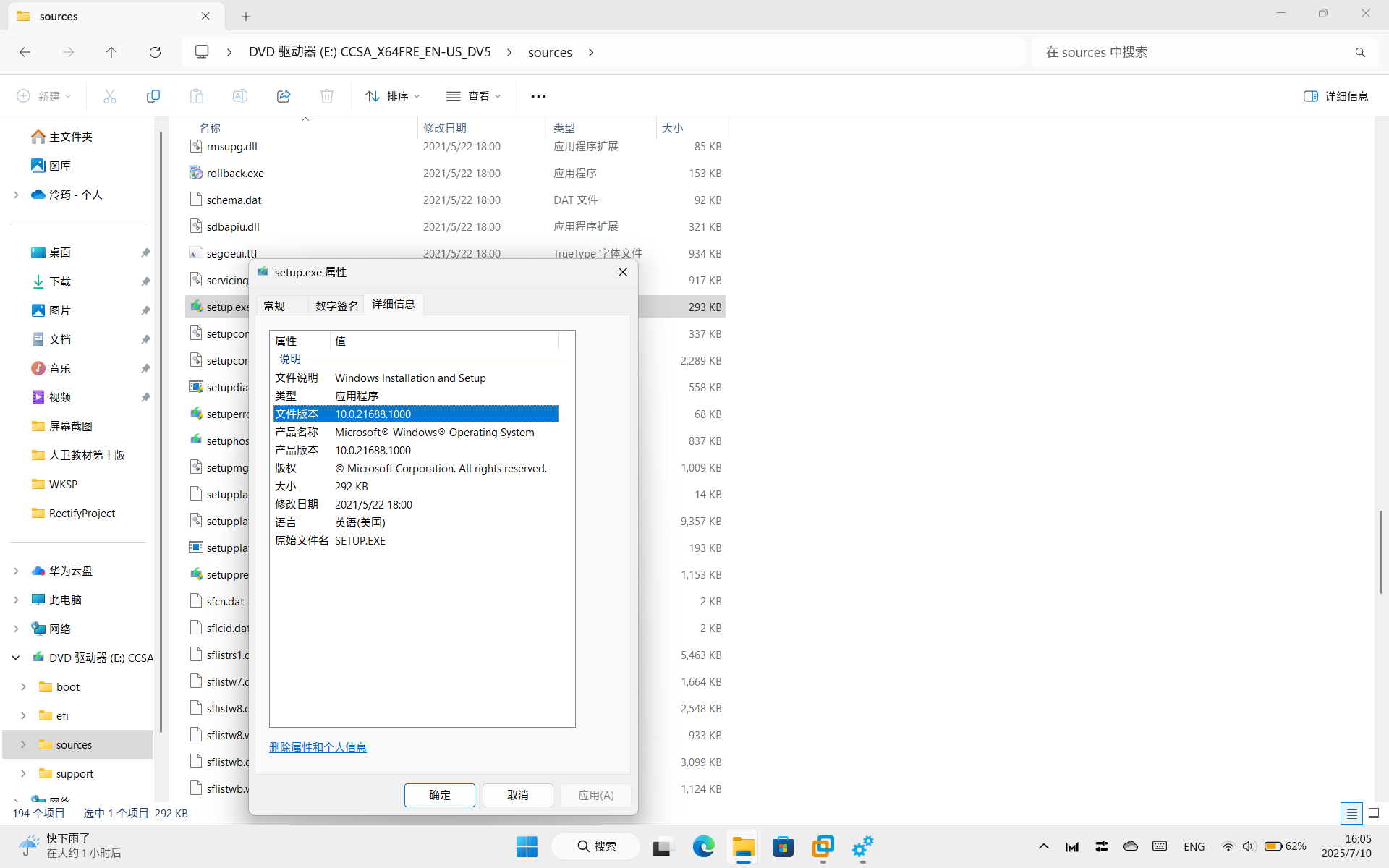Screen dimensions: 1389x868
Task: Click the Copy icon in toolbar
Action: 153,96
